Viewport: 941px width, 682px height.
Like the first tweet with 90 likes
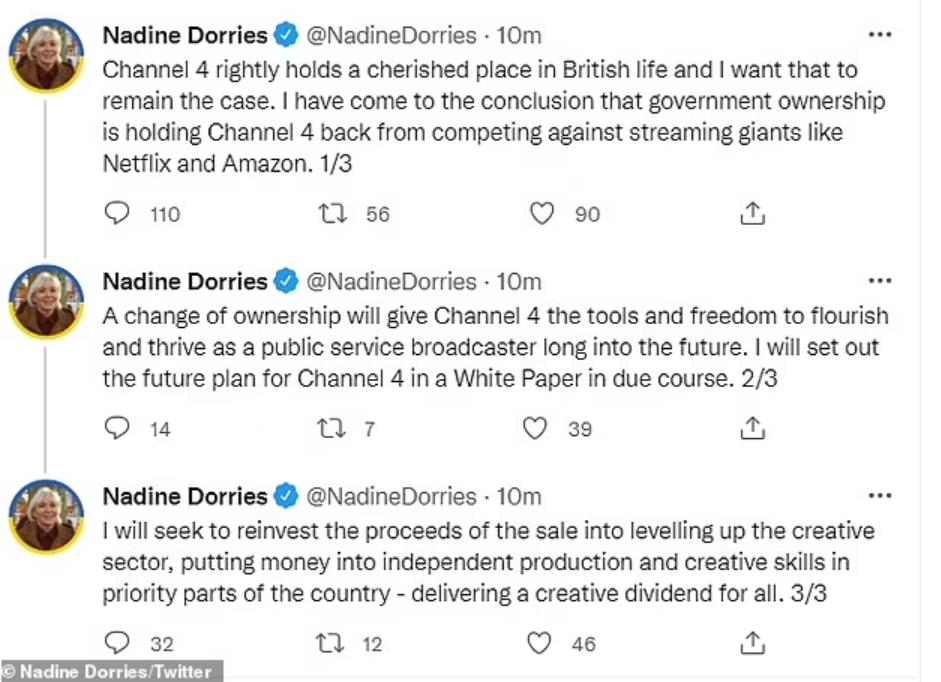(541, 213)
